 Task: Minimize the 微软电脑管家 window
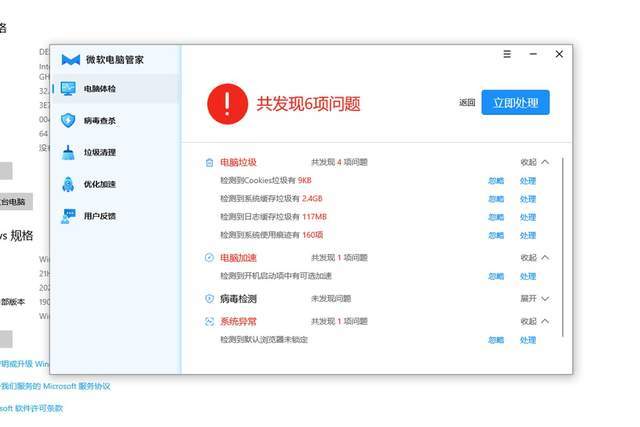tap(533, 54)
